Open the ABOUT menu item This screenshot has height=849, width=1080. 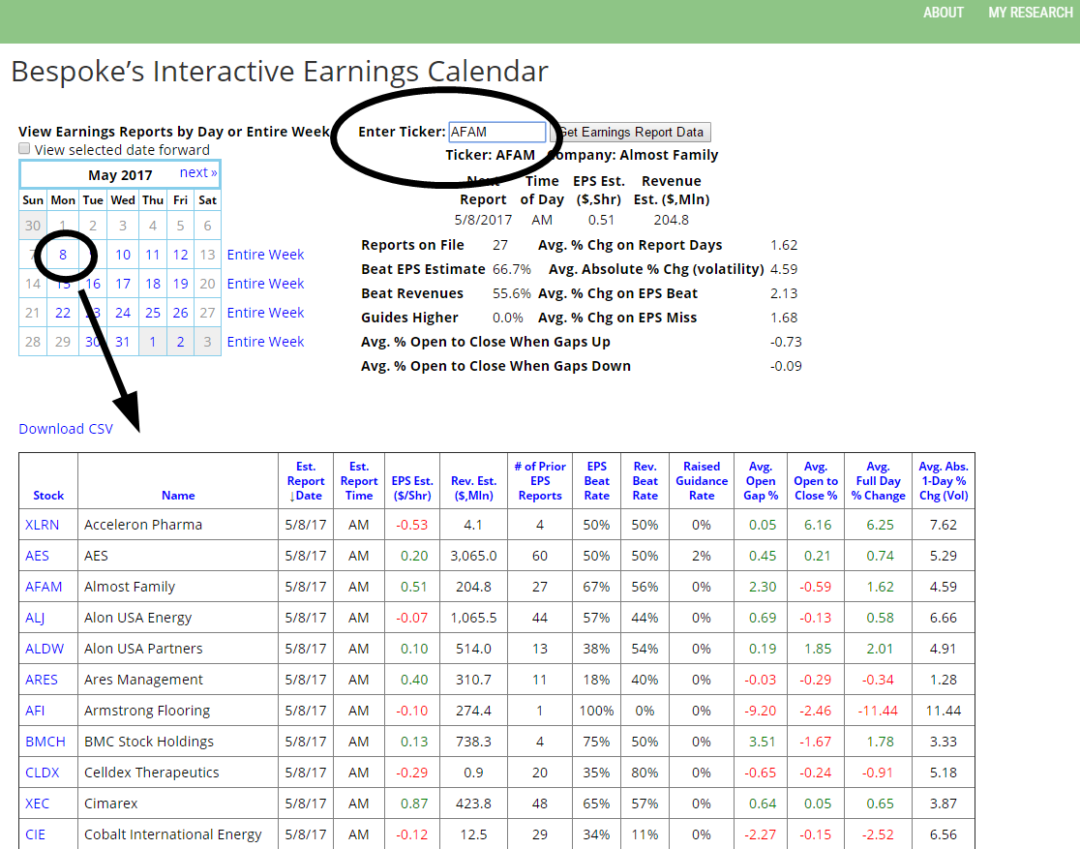click(943, 13)
